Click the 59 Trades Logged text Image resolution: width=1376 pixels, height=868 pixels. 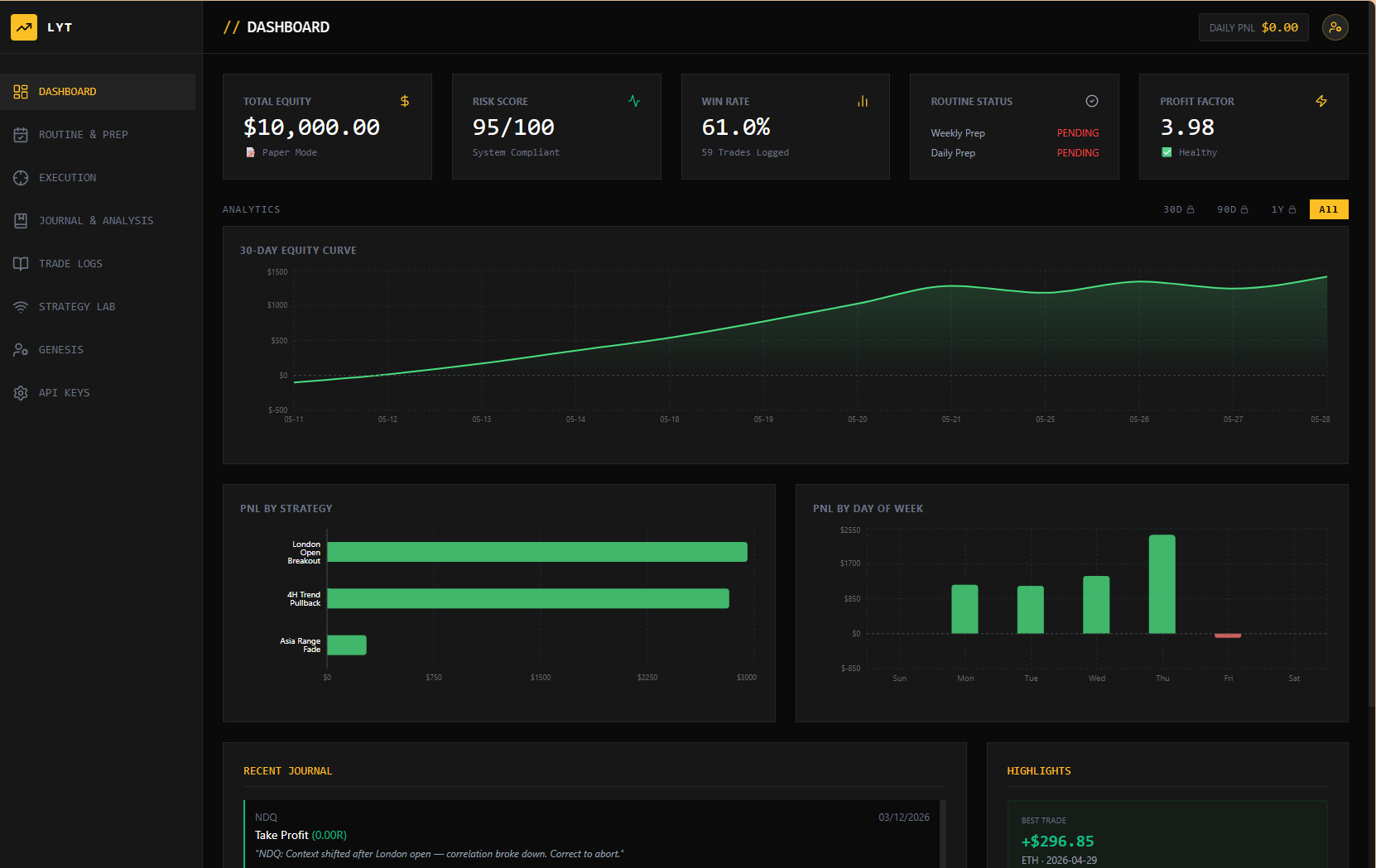[745, 152]
